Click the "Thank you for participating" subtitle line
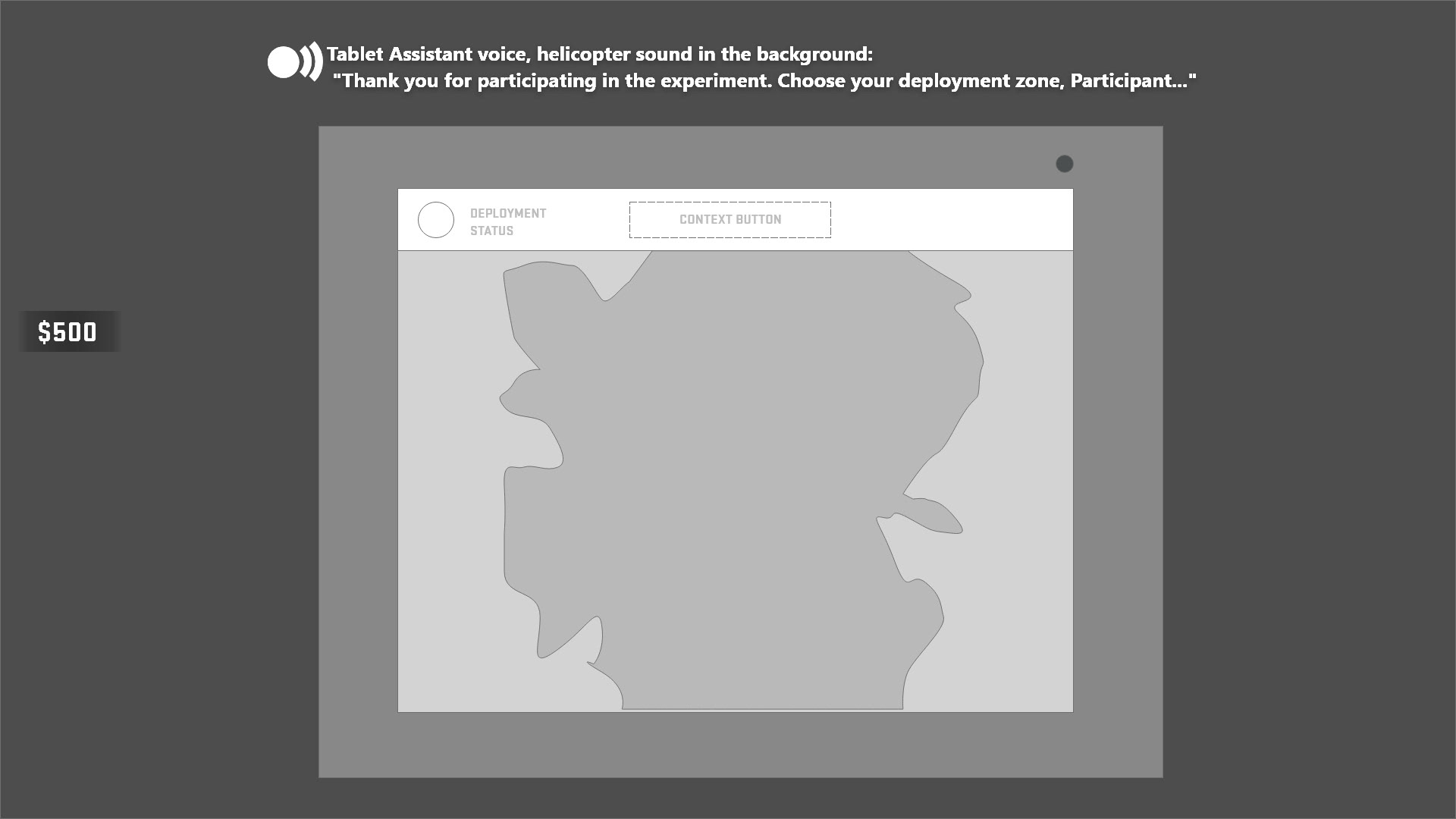 (x=764, y=81)
